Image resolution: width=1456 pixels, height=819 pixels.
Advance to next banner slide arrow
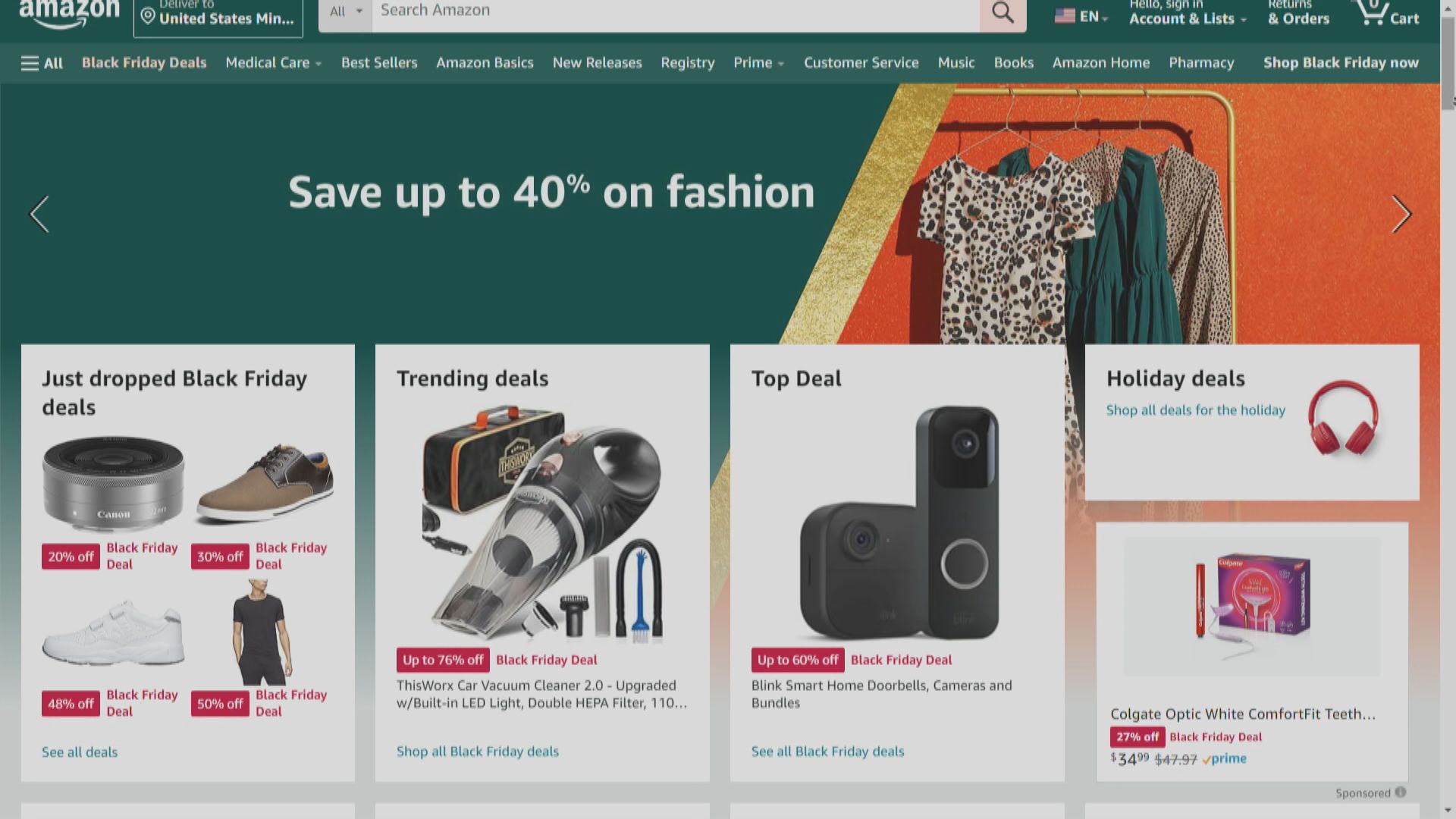click(x=1401, y=215)
